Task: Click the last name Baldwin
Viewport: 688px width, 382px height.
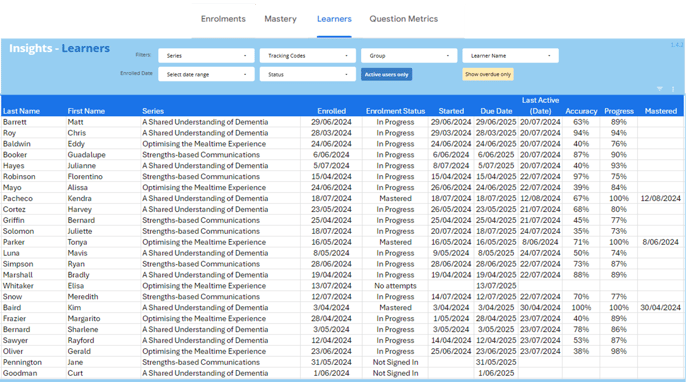Action: [17, 144]
